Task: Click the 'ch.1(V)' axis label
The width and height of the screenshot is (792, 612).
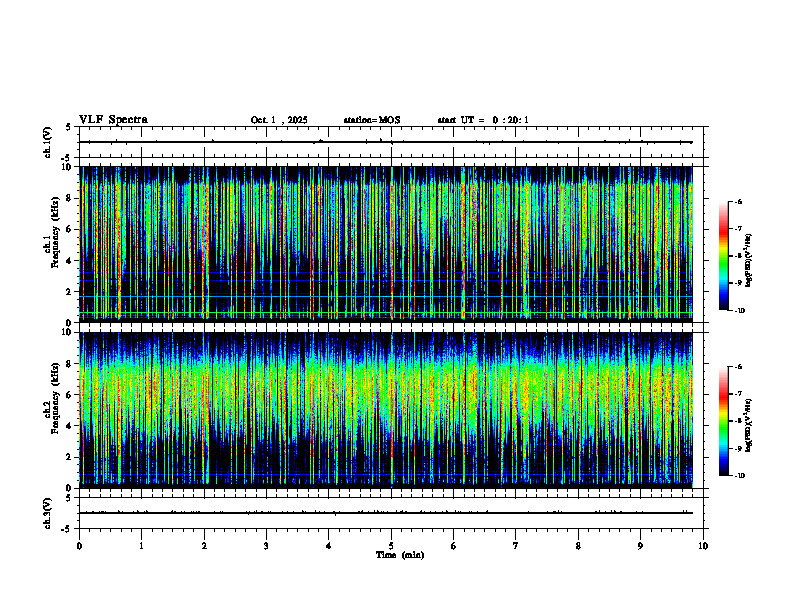Action: 47,142
